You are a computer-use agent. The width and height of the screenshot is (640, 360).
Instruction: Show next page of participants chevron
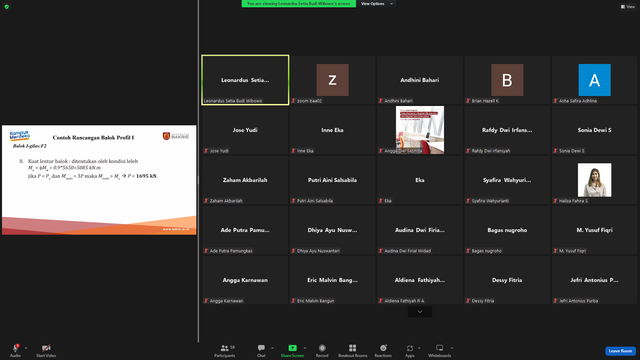420,312
